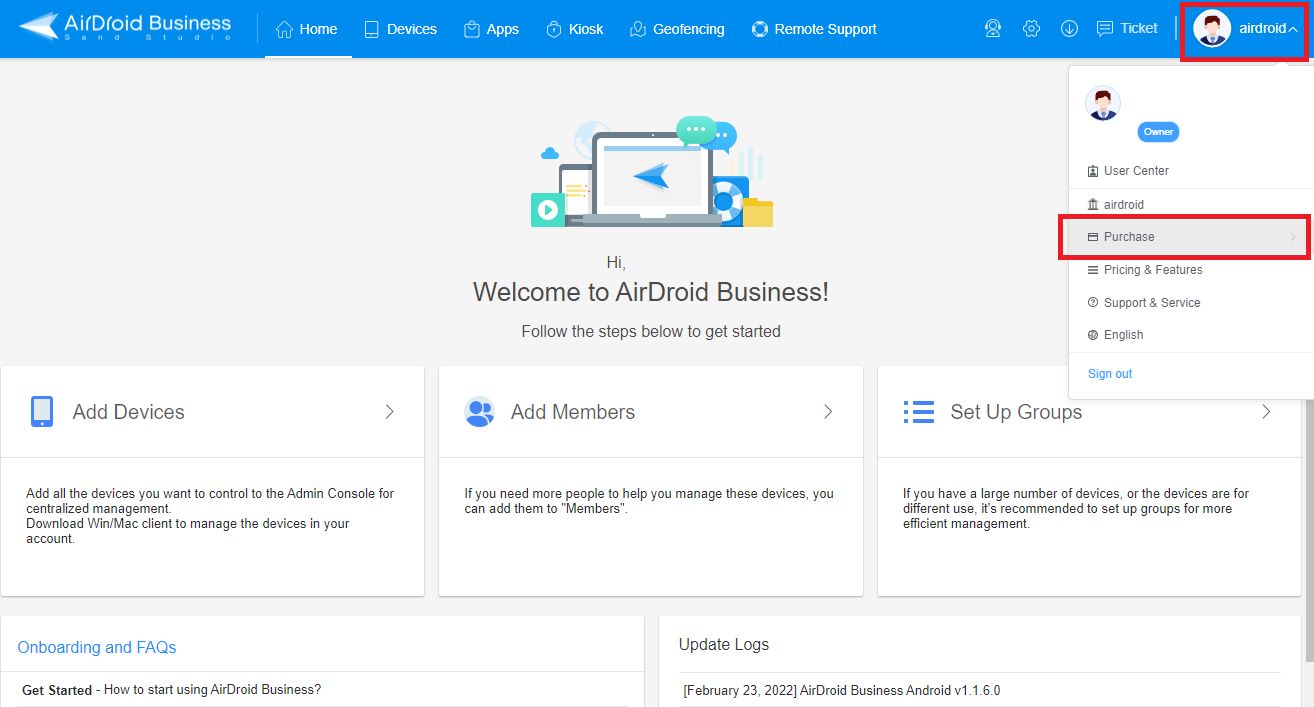Click the Set Up Groups description text

coord(1076,508)
